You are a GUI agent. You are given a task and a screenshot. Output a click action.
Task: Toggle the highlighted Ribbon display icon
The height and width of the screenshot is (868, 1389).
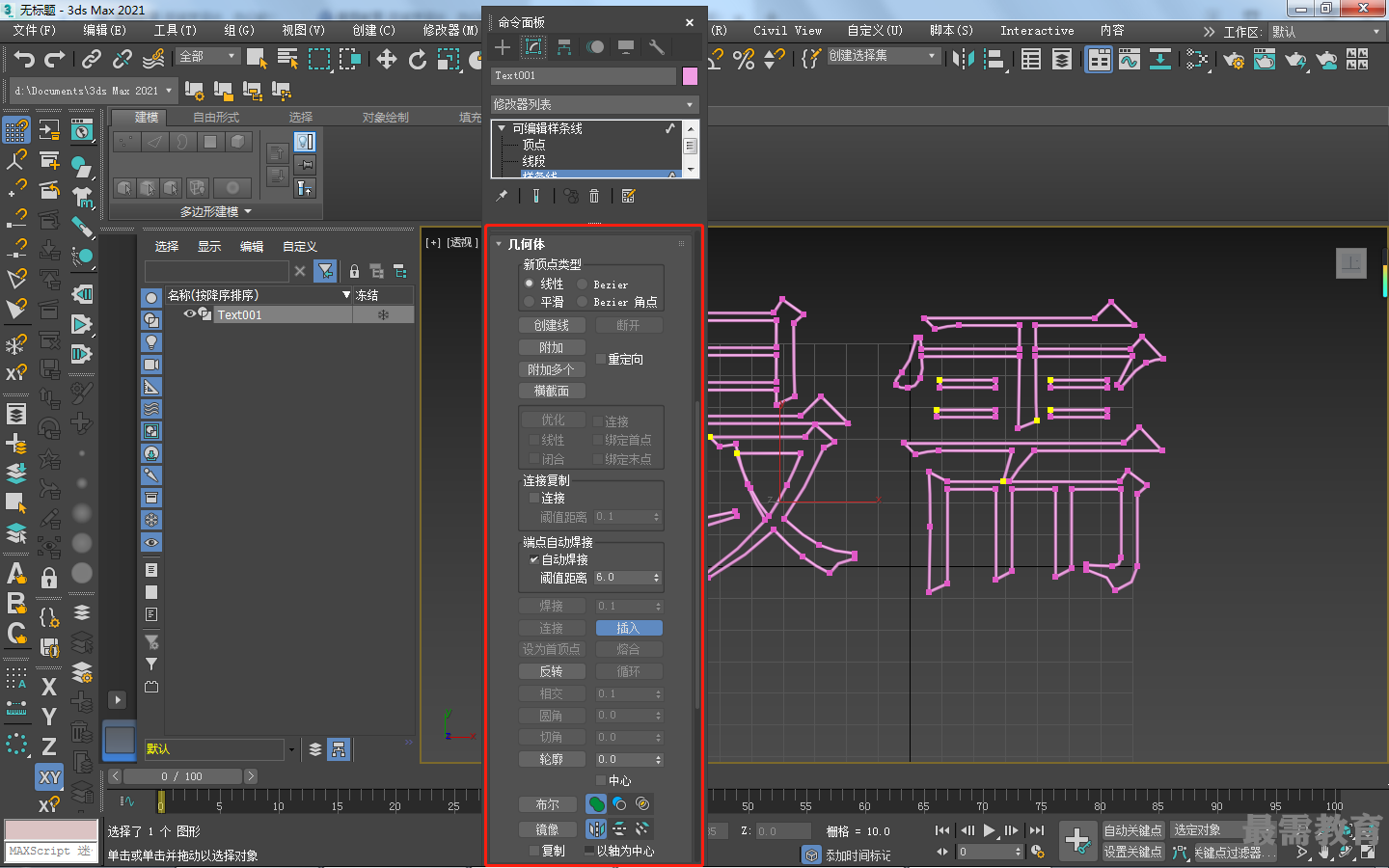pyautogui.click(x=1099, y=59)
